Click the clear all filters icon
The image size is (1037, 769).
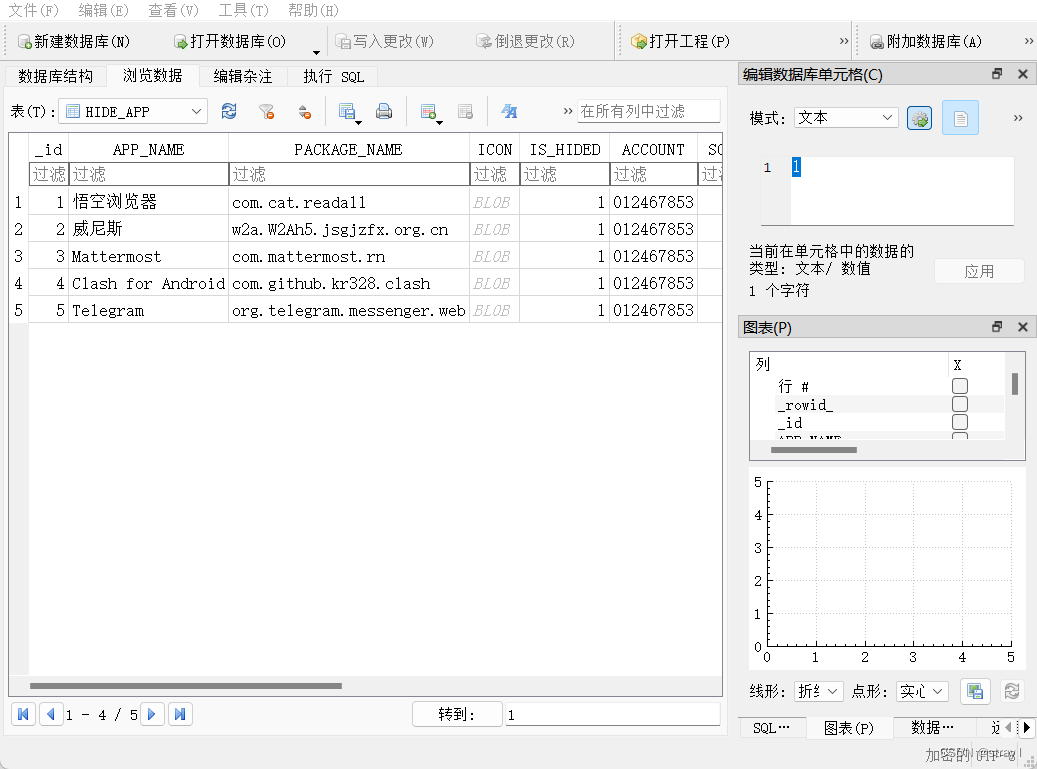[267, 112]
